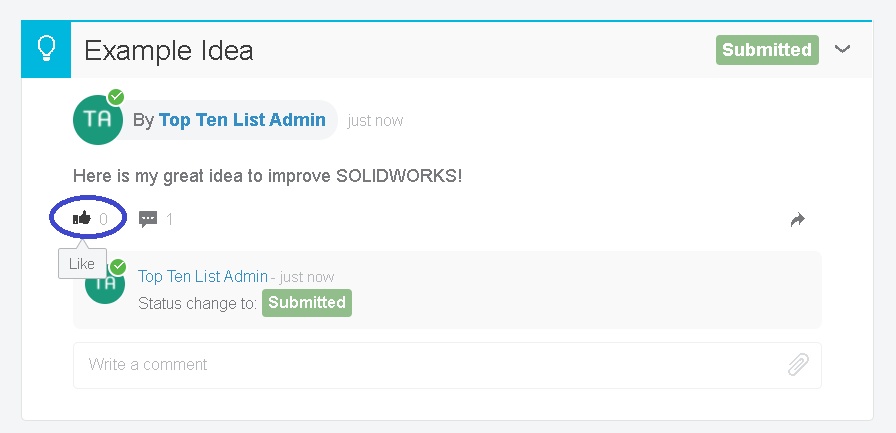896x433 pixels.
Task: Click the comment count number 1
Action: click(170, 219)
